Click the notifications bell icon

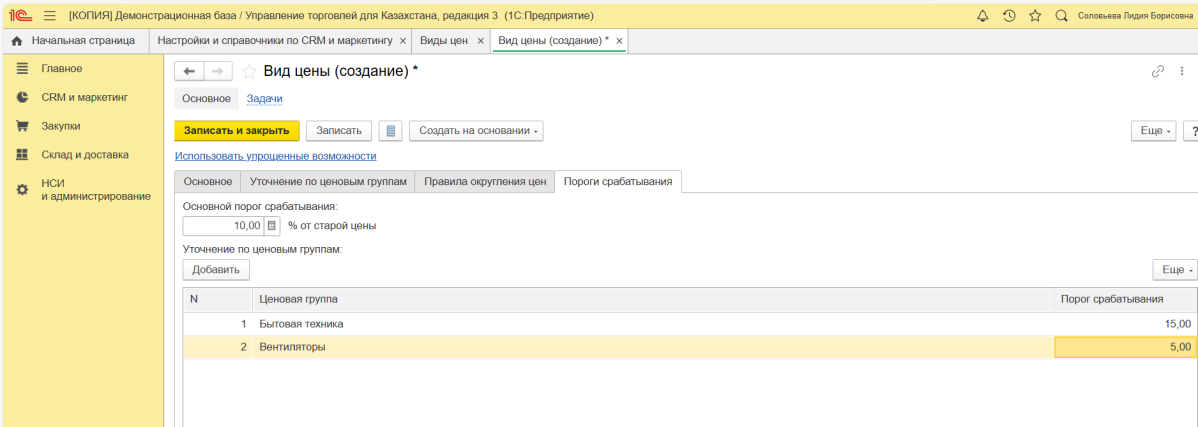pos(982,16)
